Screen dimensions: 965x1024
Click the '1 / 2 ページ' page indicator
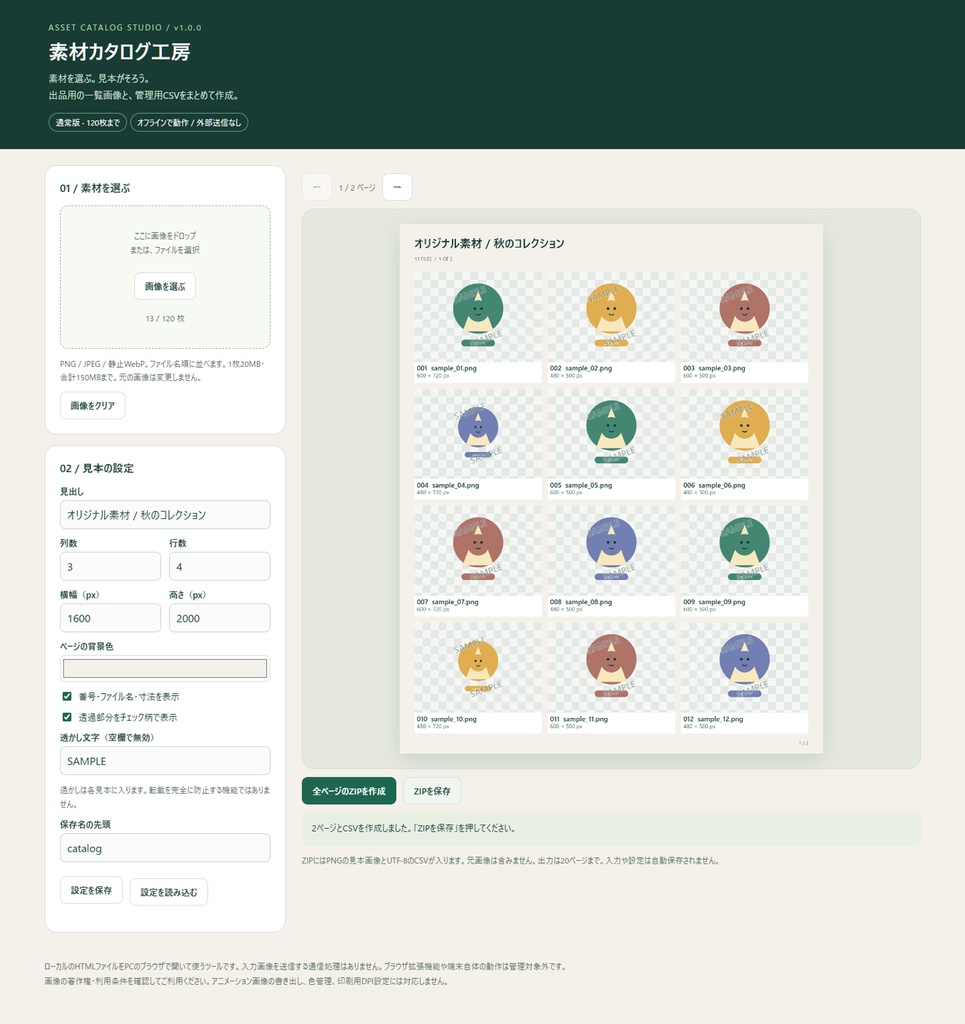click(357, 187)
